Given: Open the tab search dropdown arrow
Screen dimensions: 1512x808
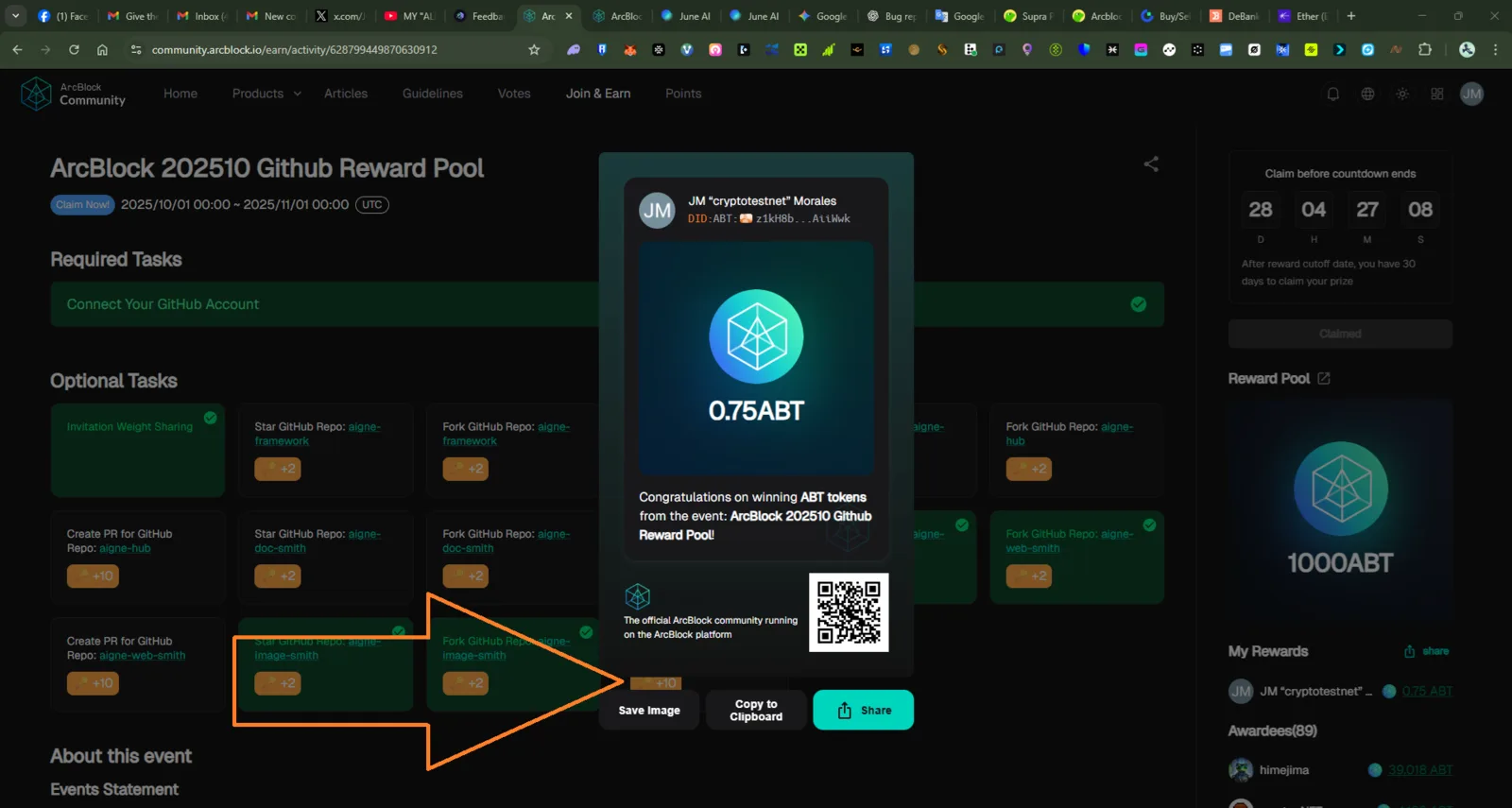Looking at the screenshot, I should click(15, 16).
